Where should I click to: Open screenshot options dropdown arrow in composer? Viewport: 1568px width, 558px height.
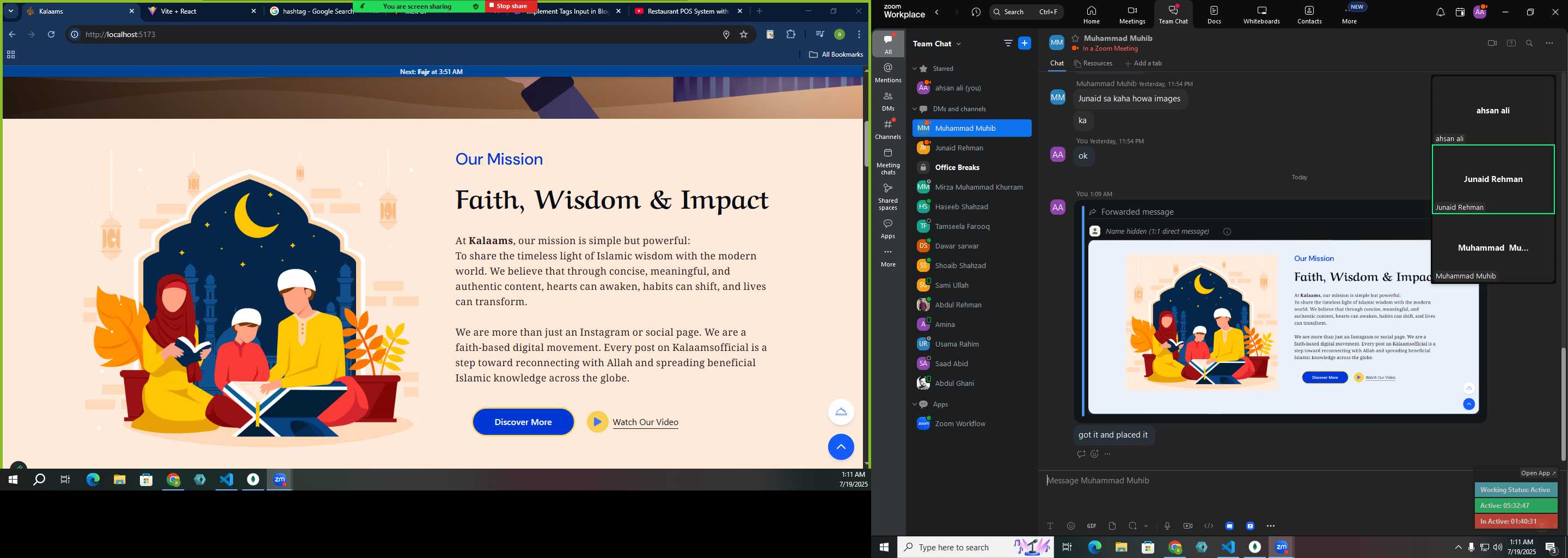(x=1146, y=526)
